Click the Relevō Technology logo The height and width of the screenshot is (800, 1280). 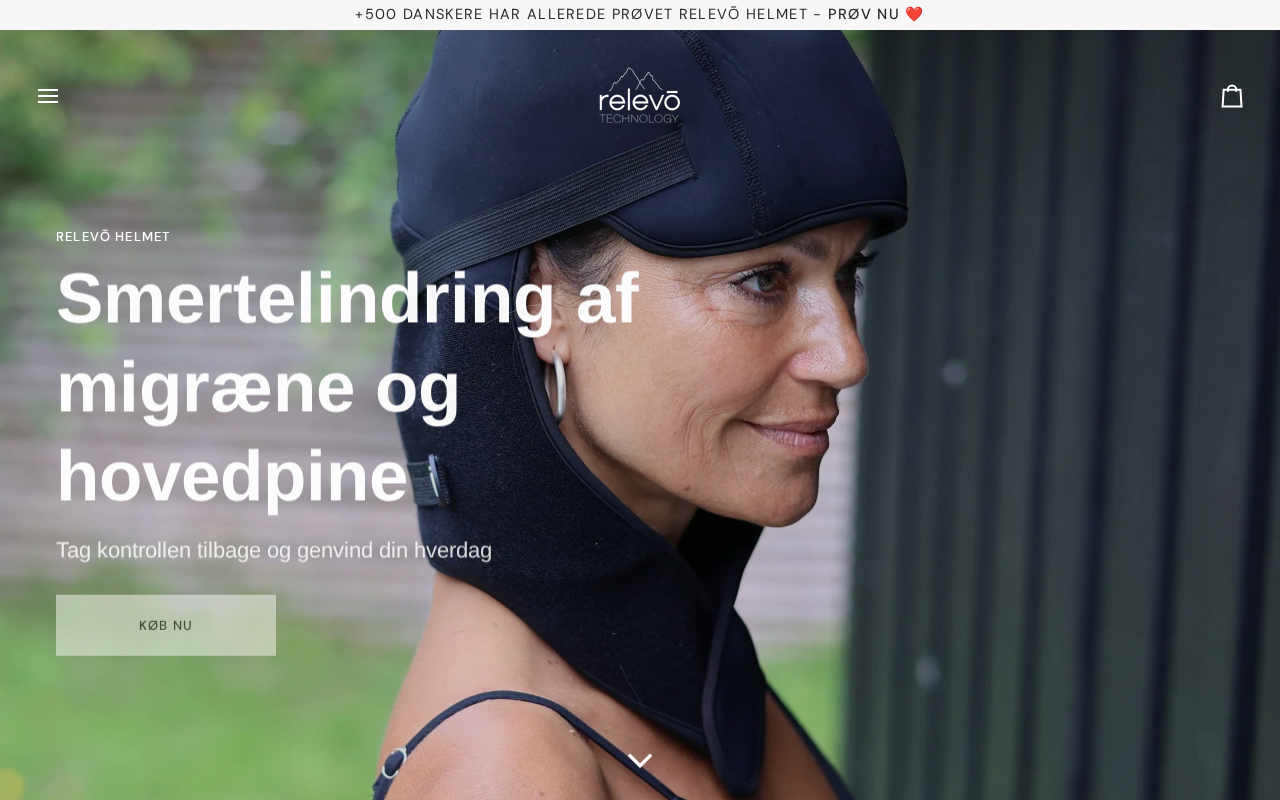point(640,95)
